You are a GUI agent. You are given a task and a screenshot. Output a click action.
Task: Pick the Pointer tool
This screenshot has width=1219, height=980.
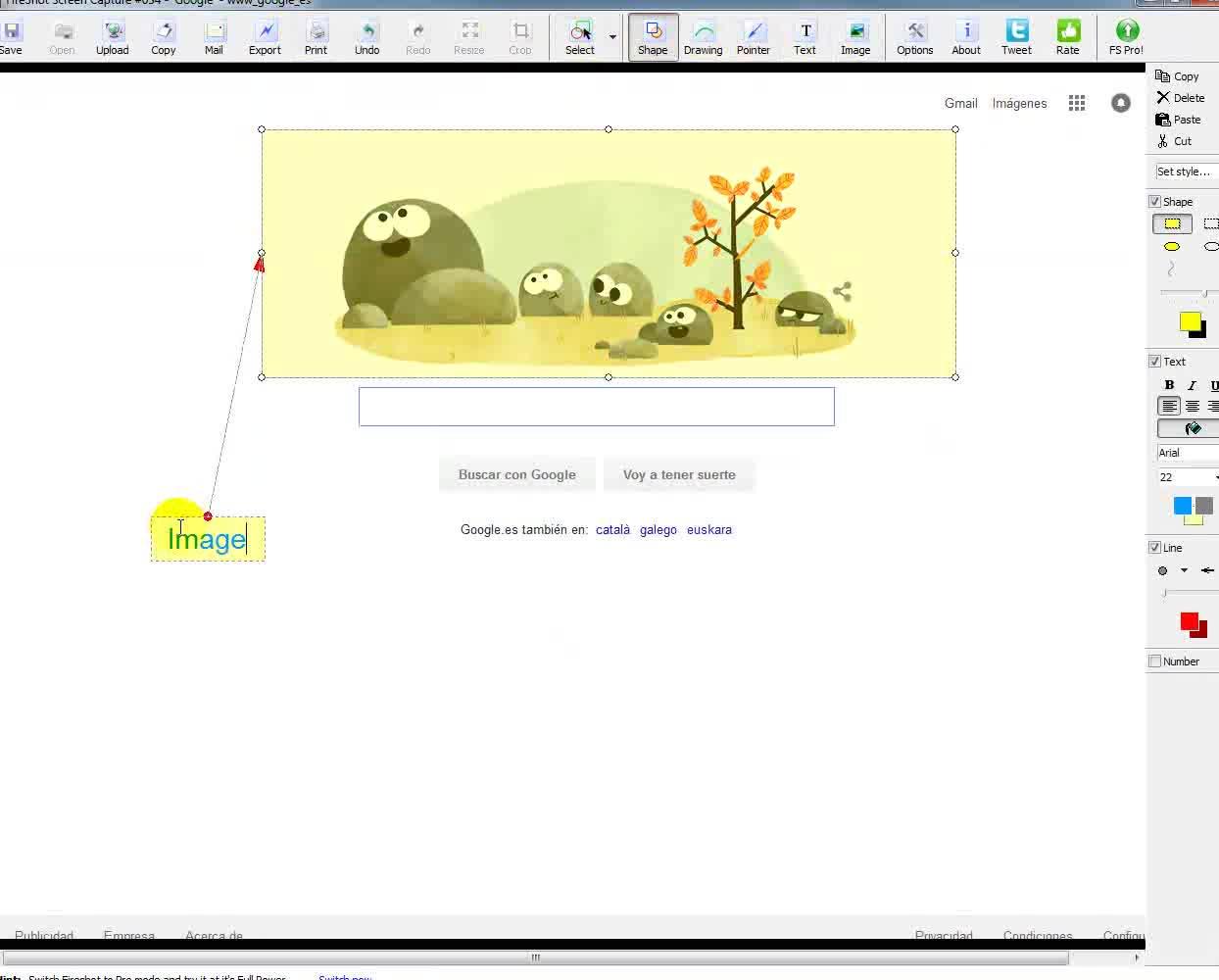(x=754, y=38)
